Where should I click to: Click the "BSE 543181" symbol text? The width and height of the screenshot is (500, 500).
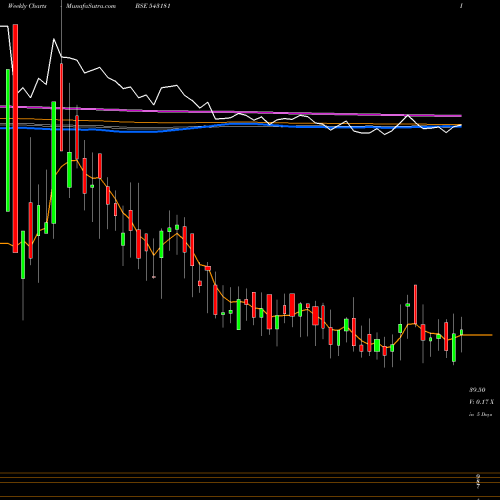pos(153,6)
